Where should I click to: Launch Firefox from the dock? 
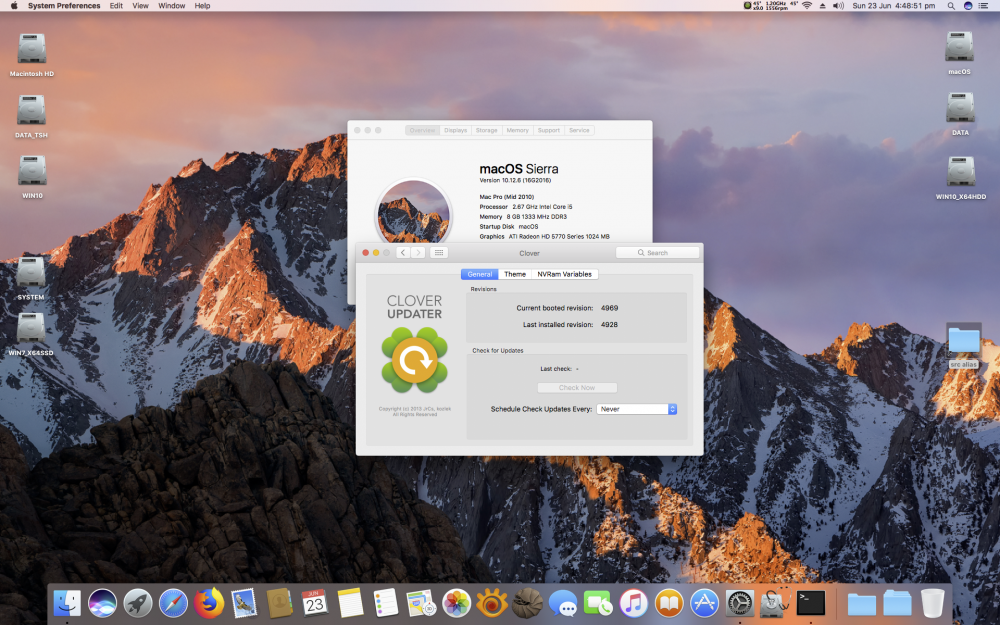209,603
